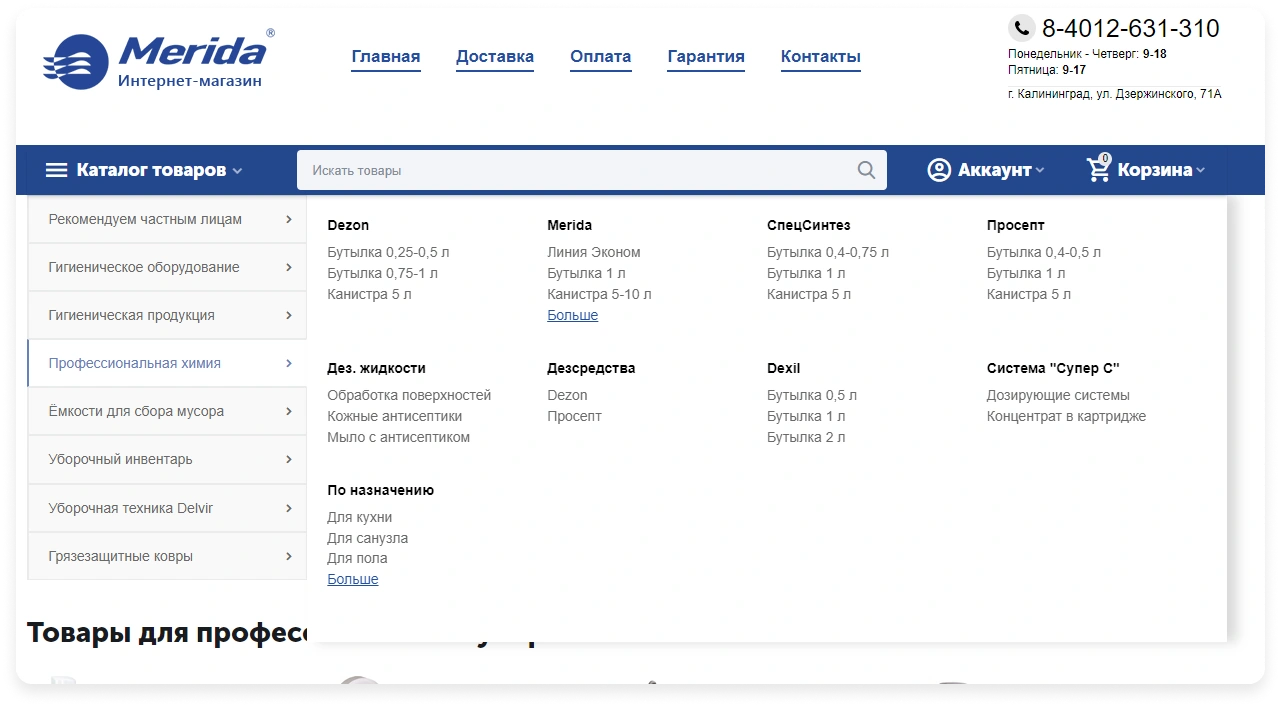This screenshot has height=708, width=1281.
Task: Click the search magnifier icon
Action: 866,170
